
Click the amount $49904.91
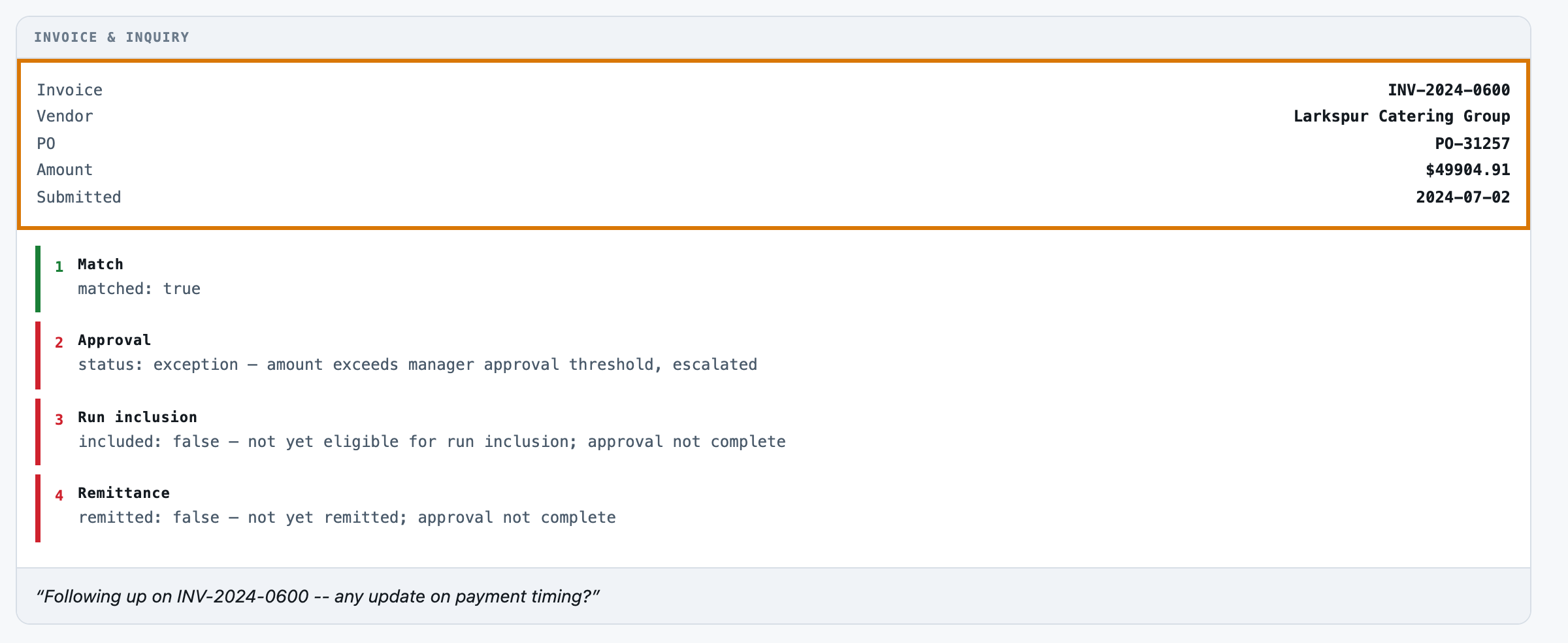point(1467,170)
